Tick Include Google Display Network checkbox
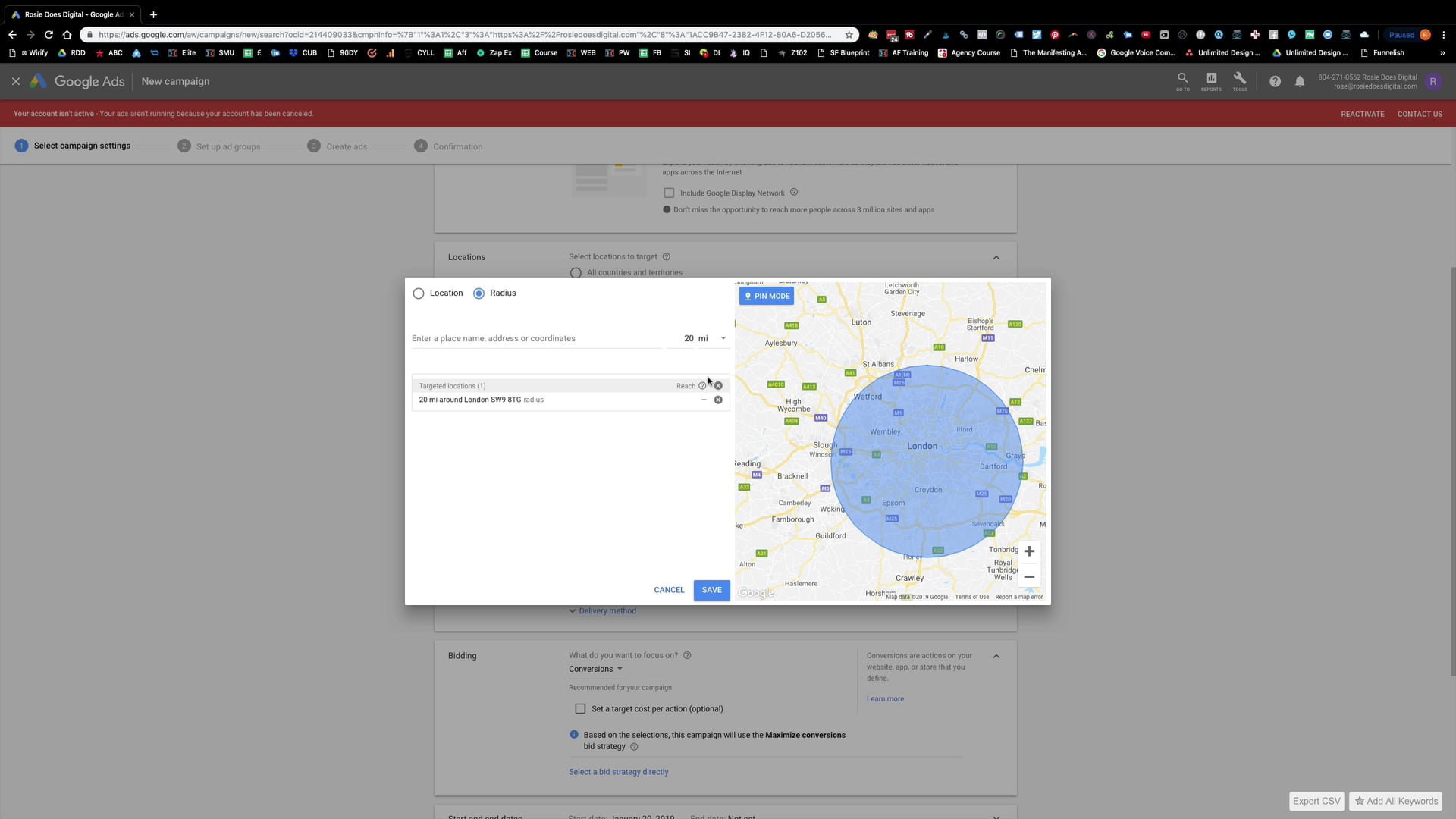1456x819 pixels. click(x=669, y=193)
